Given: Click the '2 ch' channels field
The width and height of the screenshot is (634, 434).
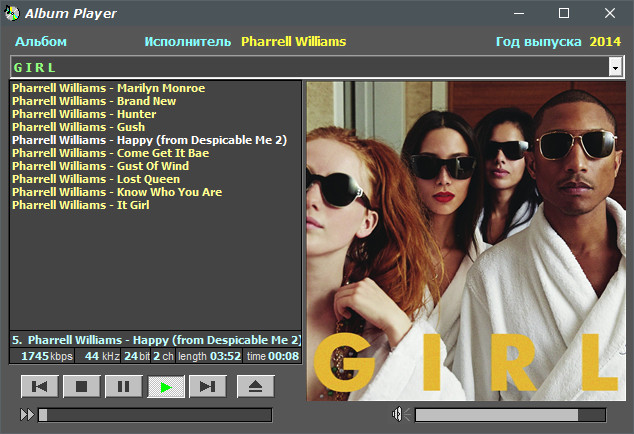Looking at the screenshot, I should coord(163,356).
